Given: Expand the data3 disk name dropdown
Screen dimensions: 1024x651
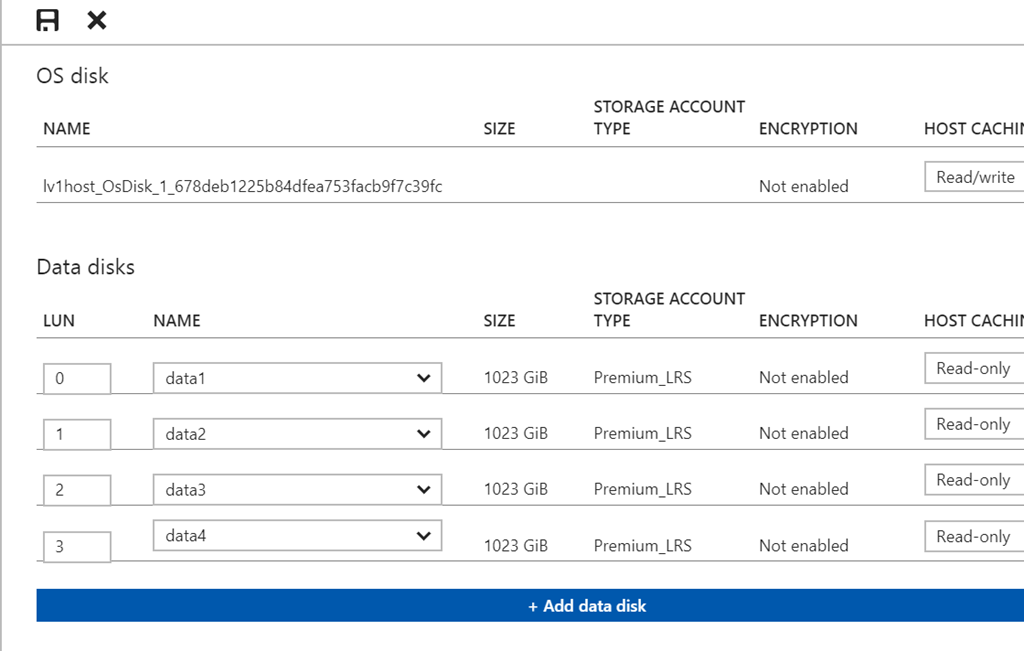Looking at the screenshot, I should pyautogui.click(x=297, y=490).
